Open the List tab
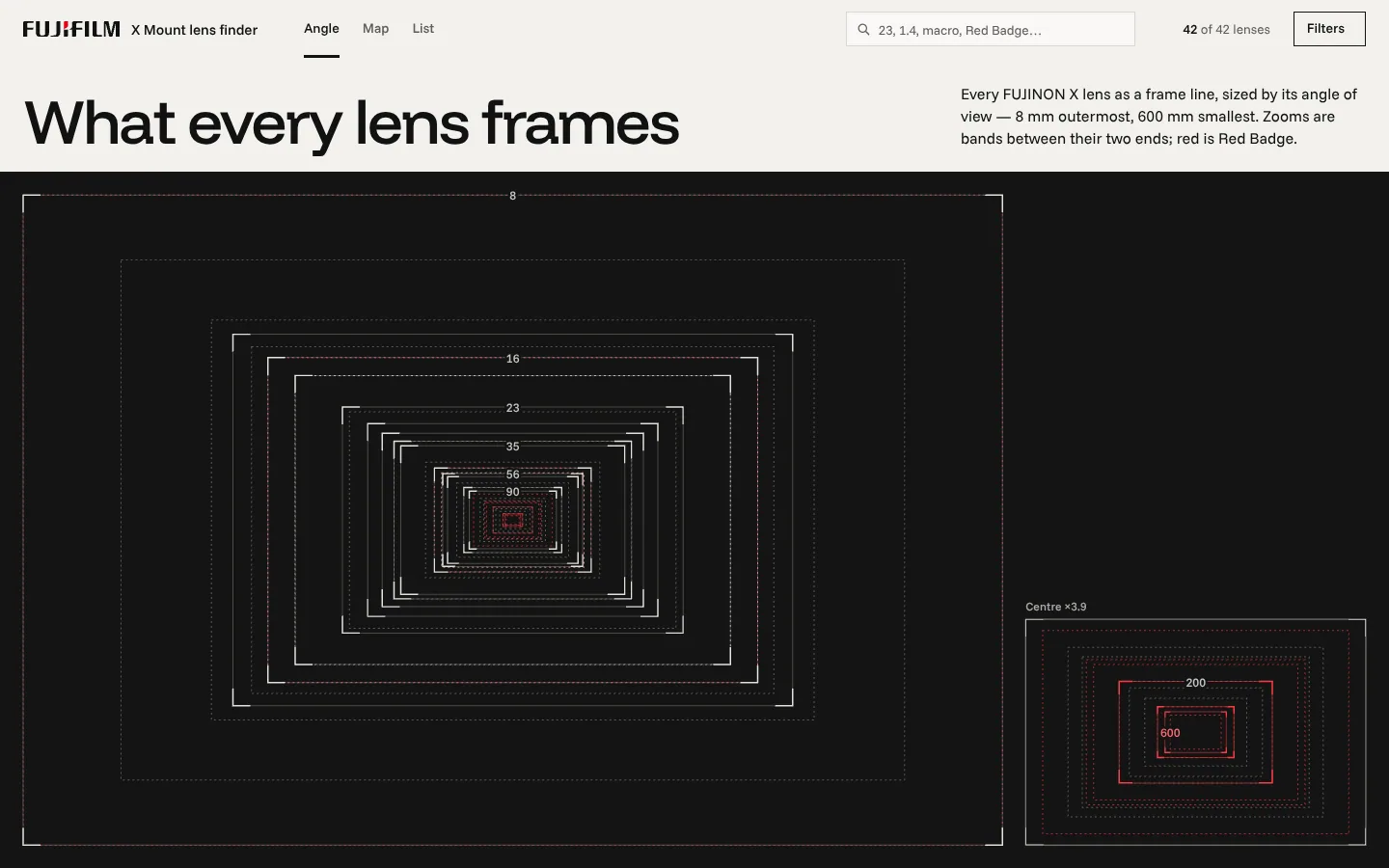 coord(423,29)
